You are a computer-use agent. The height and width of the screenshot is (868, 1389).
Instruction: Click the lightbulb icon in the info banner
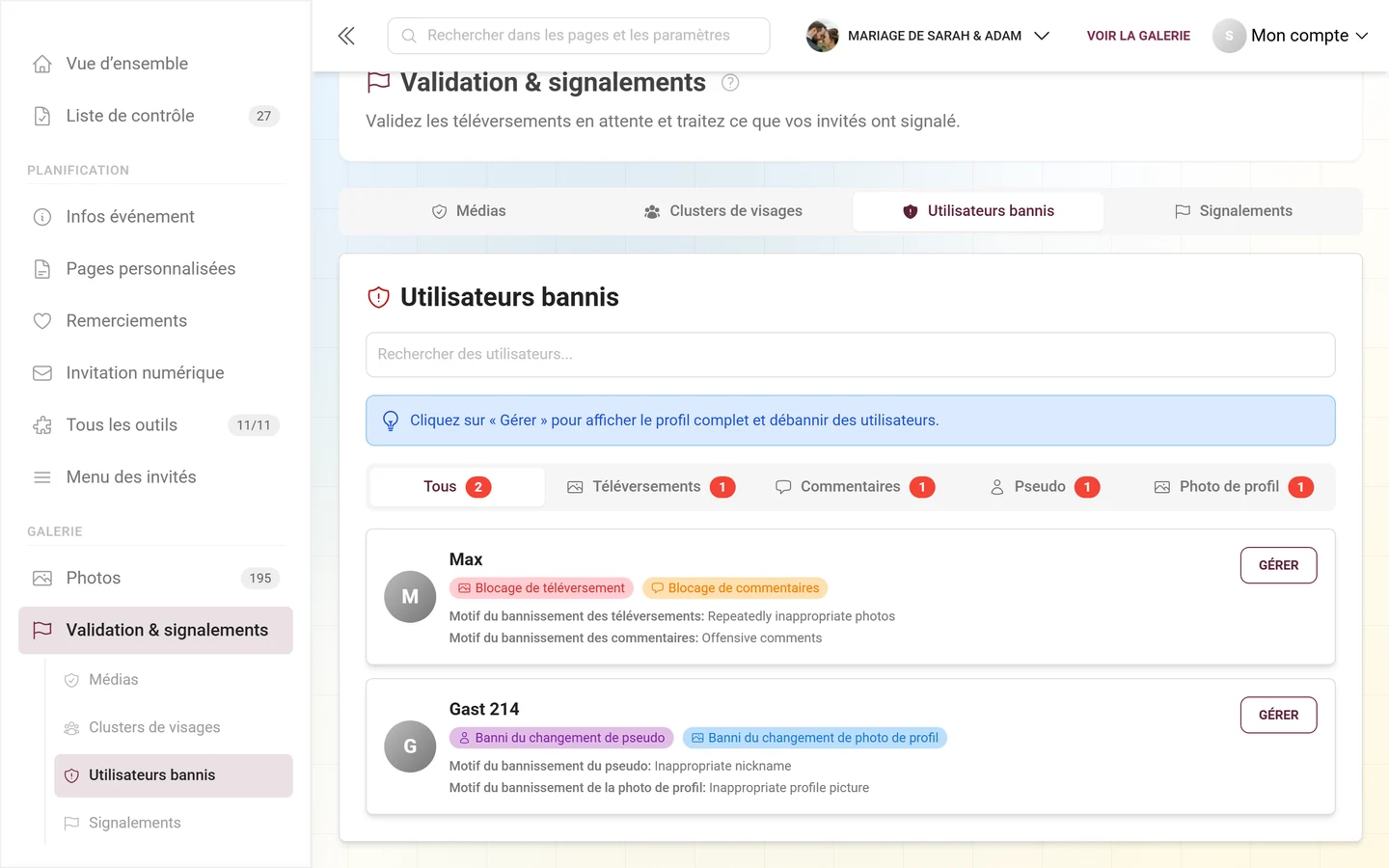click(x=391, y=420)
